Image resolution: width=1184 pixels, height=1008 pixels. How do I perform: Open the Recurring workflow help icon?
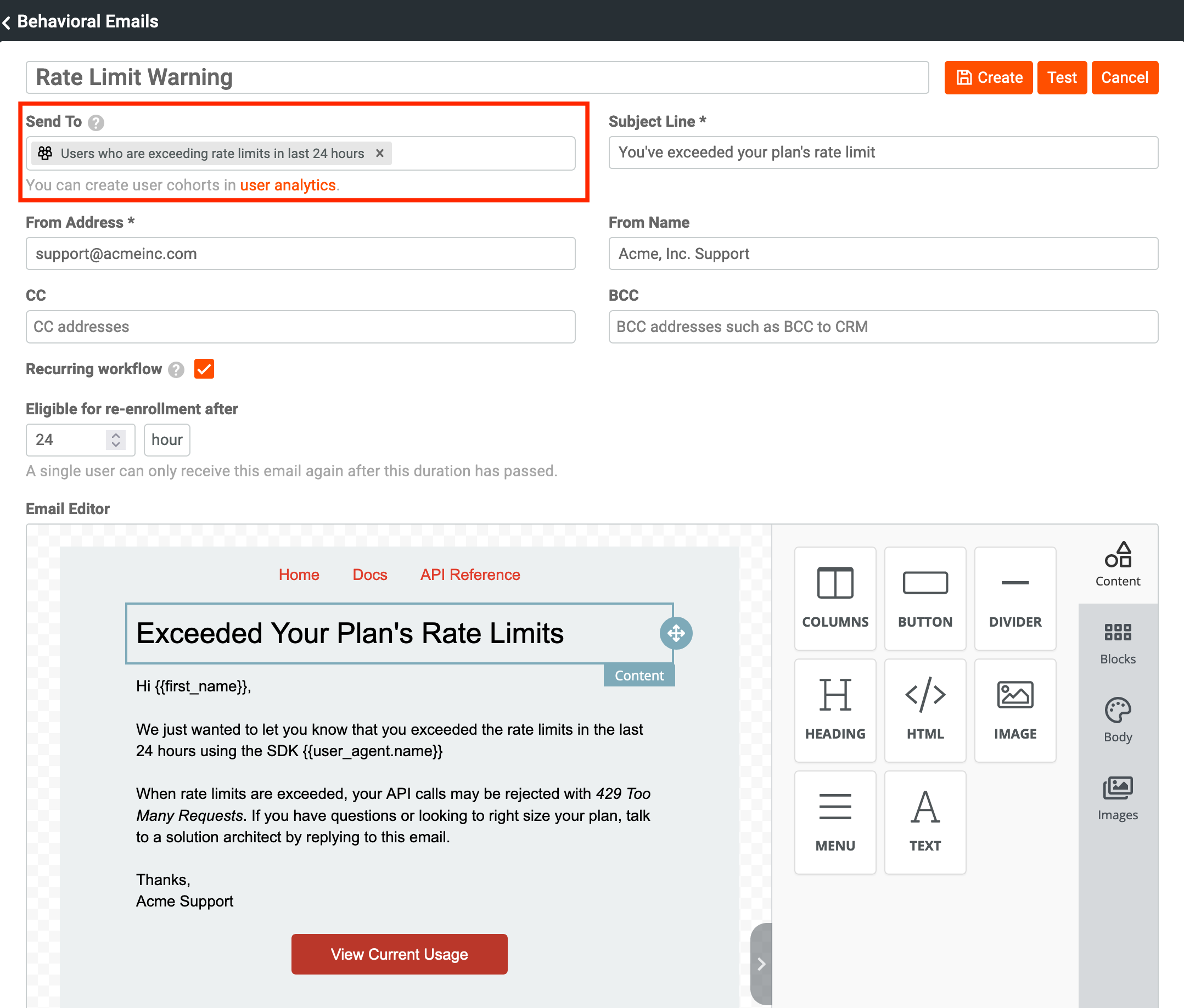176,369
